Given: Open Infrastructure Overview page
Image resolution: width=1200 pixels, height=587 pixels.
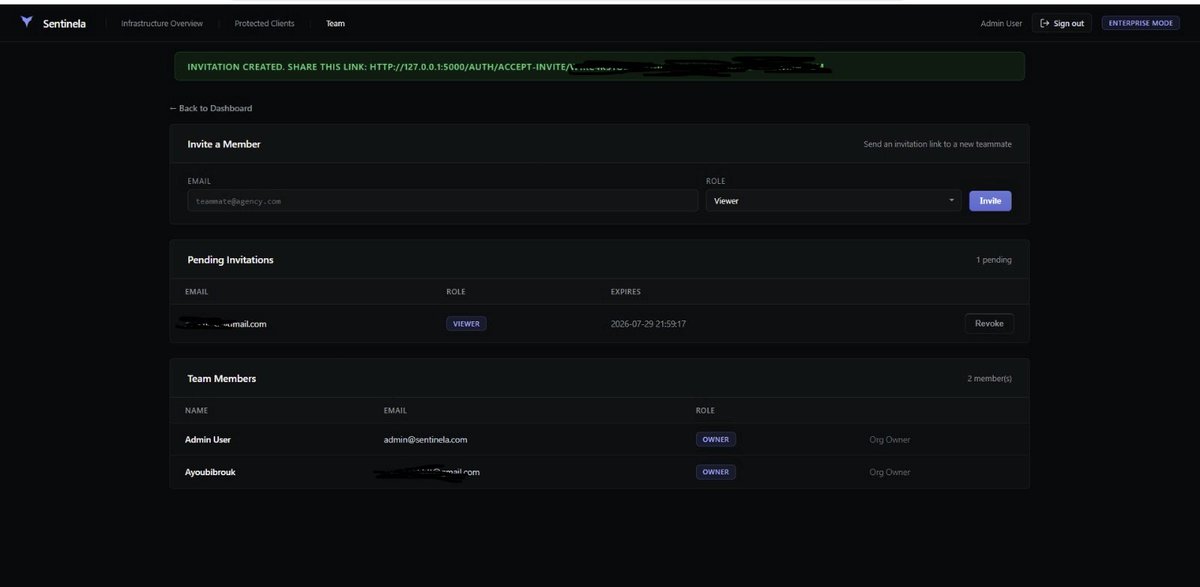Looking at the screenshot, I should (x=162, y=23).
